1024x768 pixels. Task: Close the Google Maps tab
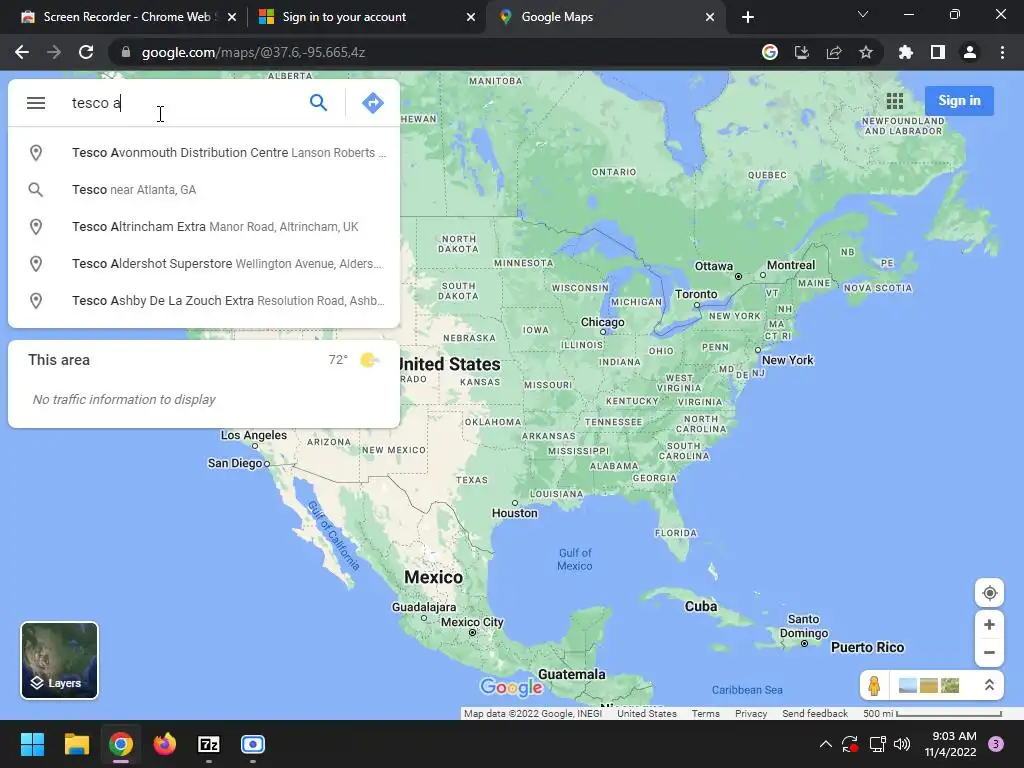click(710, 17)
